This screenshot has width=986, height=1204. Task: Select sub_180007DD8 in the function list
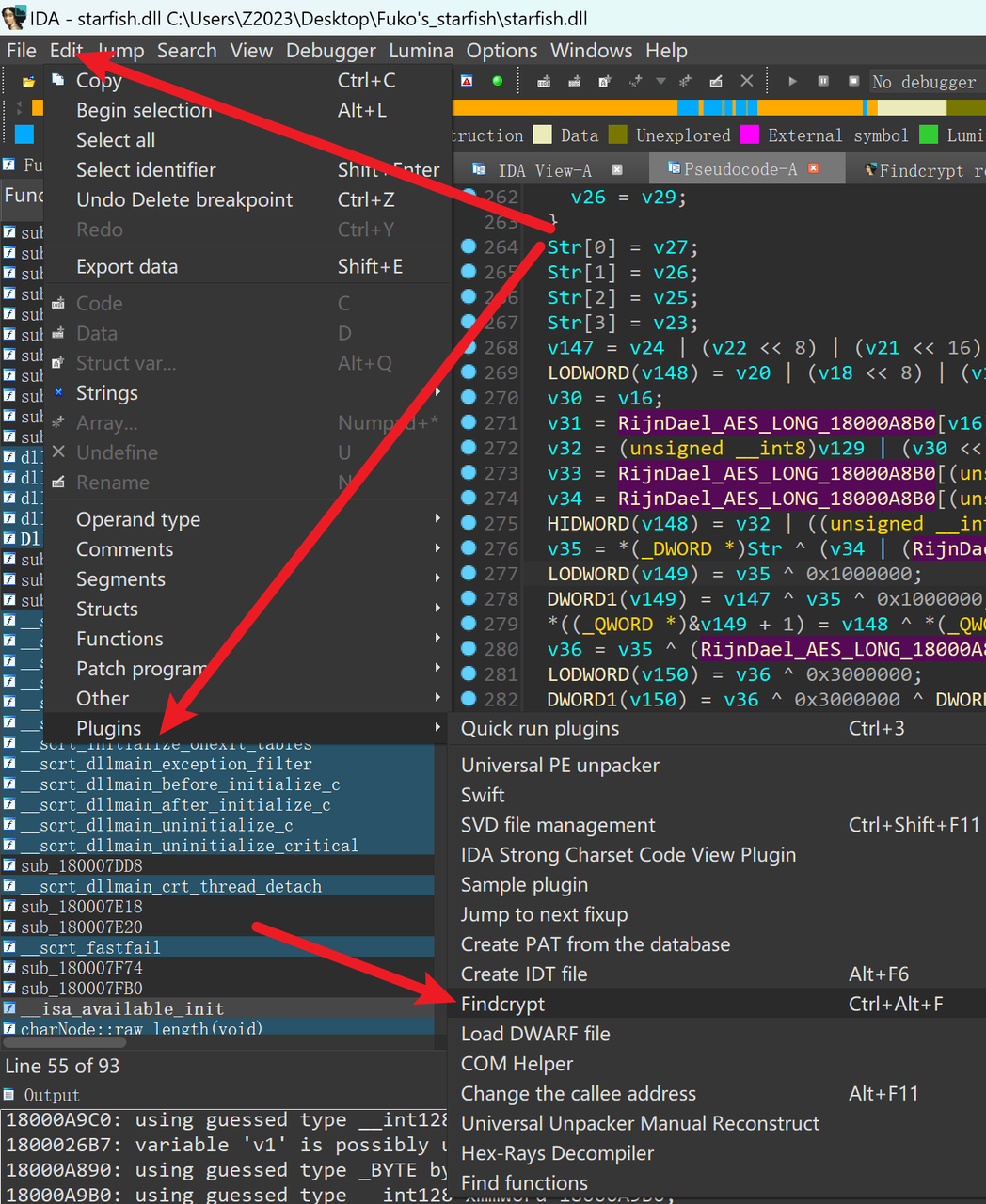click(x=217, y=865)
